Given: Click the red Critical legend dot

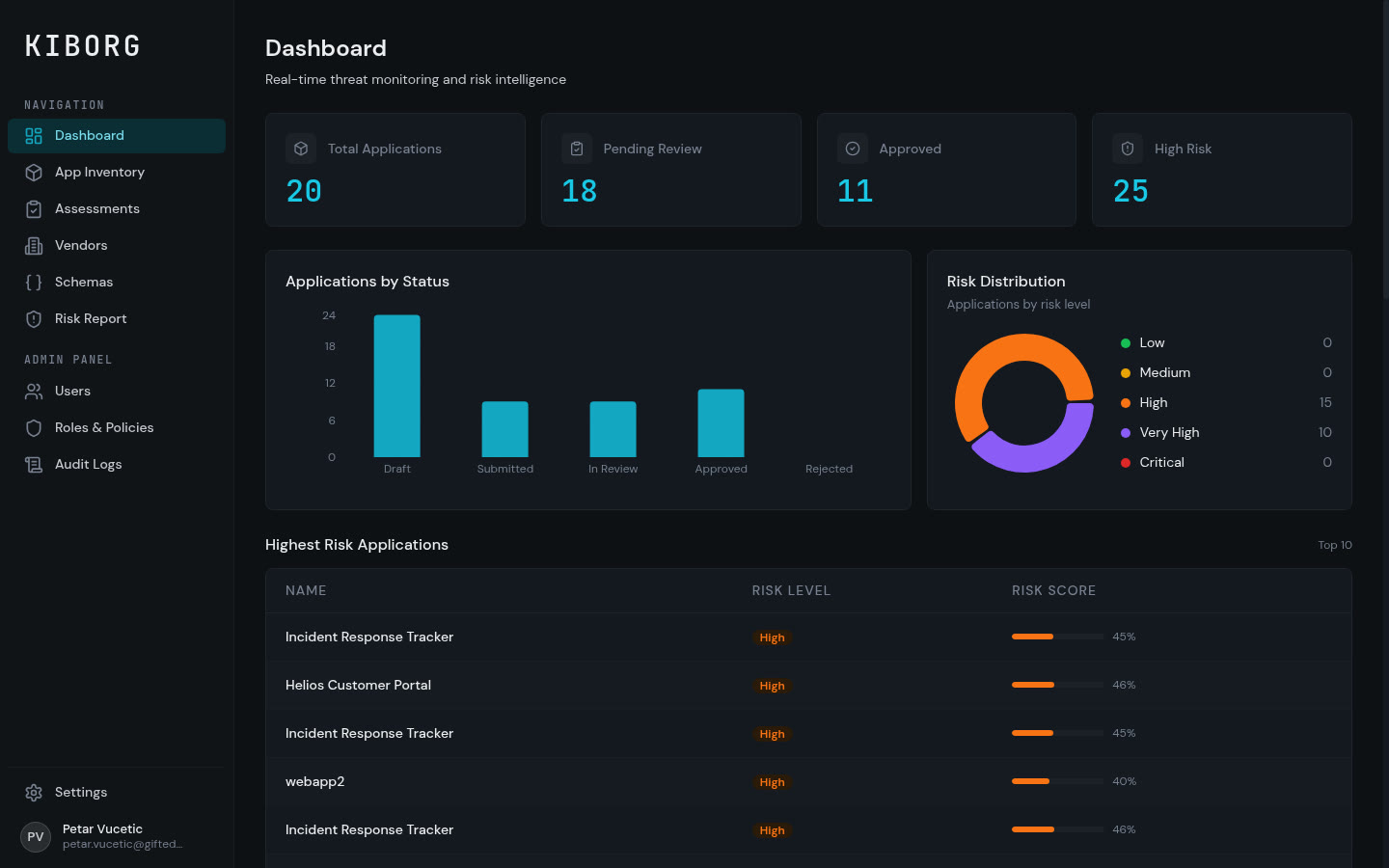Looking at the screenshot, I should coord(1126,463).
